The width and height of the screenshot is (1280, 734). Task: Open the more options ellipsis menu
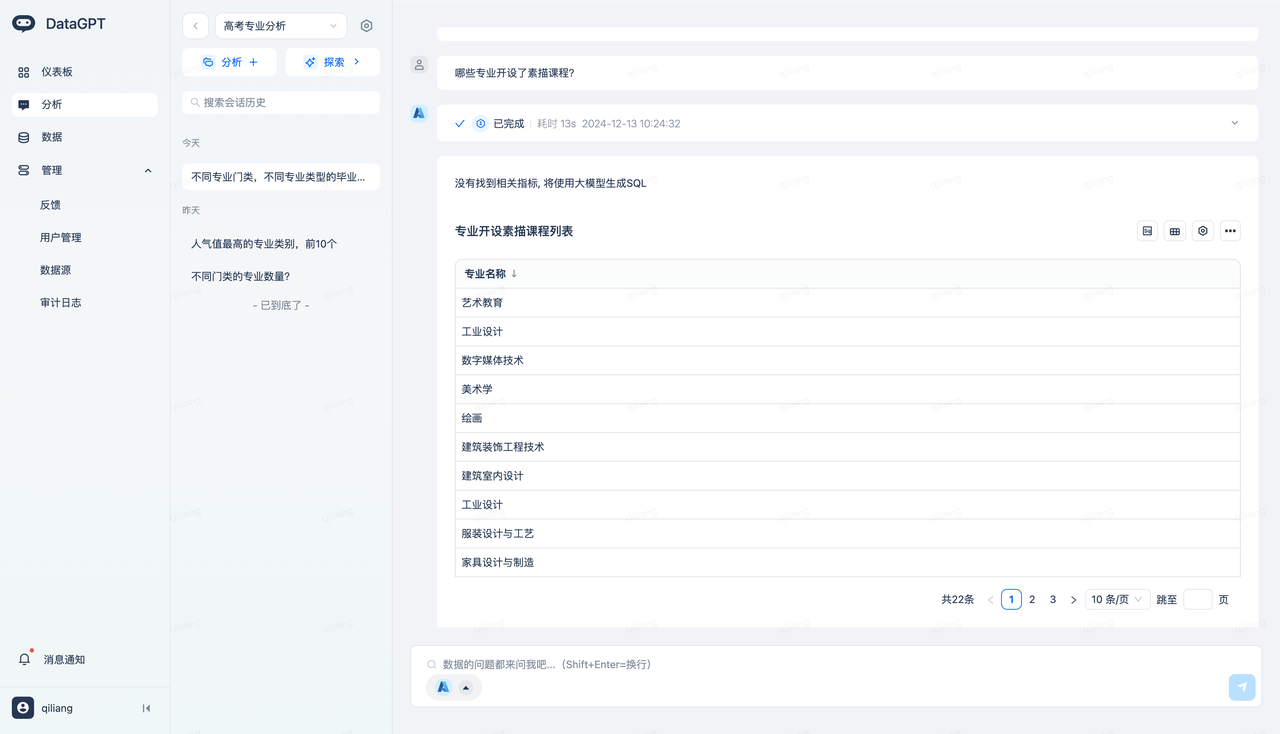pyautogui.click(x=1230, y=231)
